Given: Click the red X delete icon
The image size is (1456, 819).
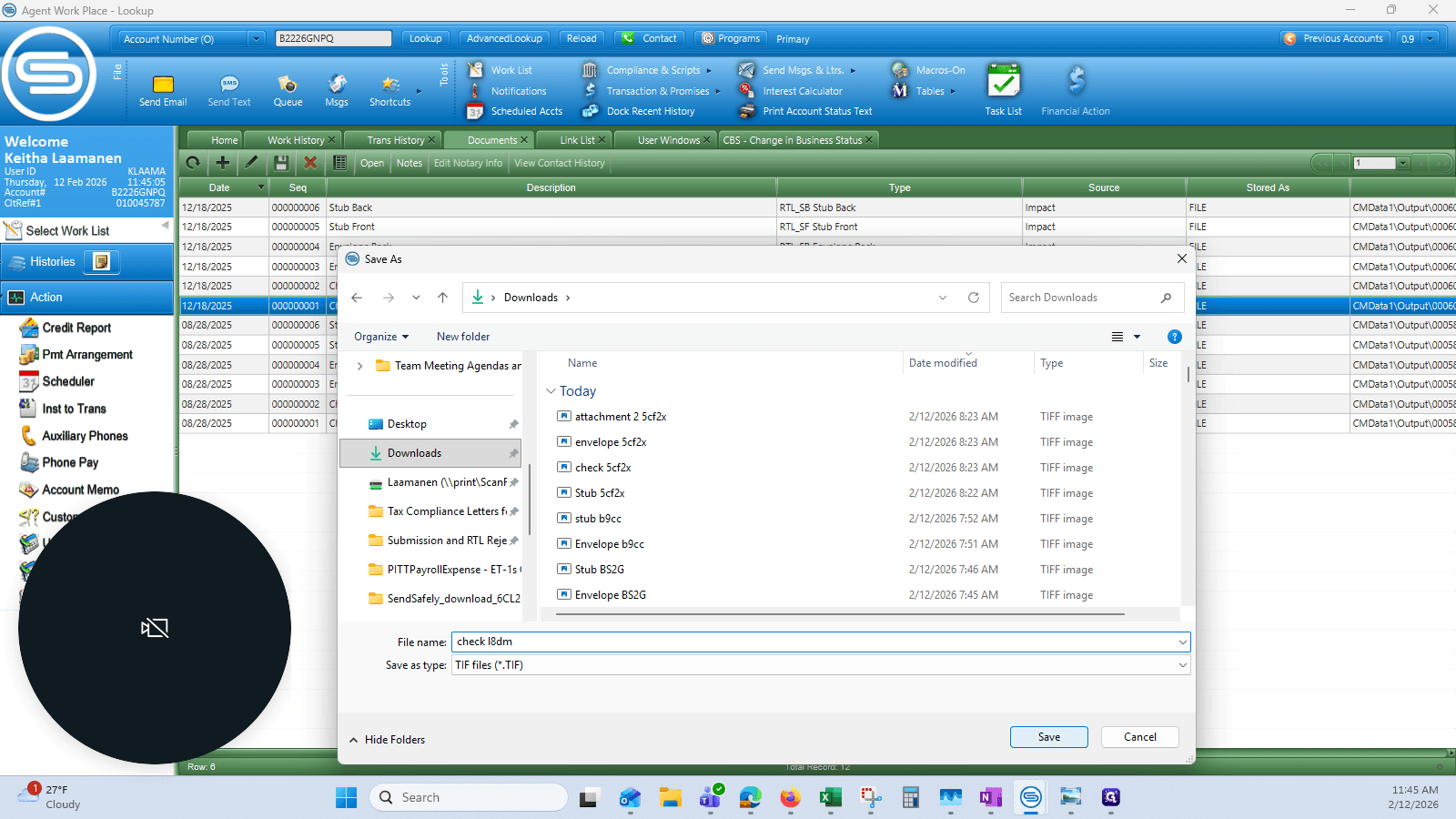Looking at the screenshot, I should tap(310, 163).
